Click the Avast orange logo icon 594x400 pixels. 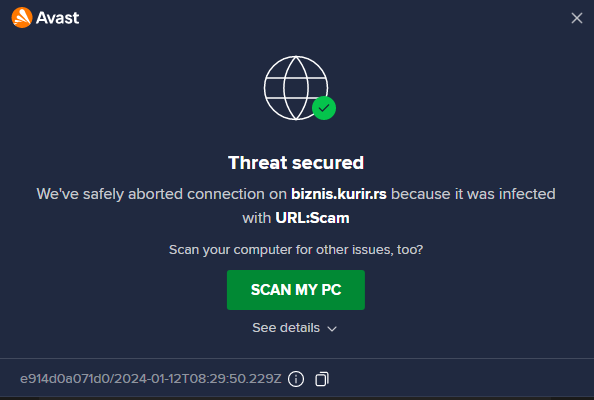coord(22,17)
